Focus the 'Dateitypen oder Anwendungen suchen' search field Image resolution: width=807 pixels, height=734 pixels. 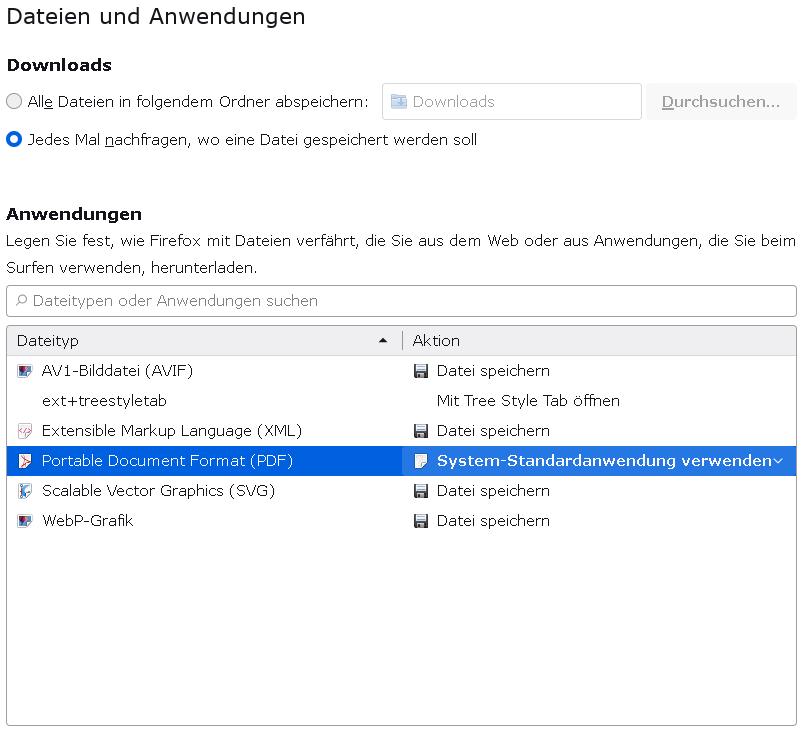pos(401,300)
